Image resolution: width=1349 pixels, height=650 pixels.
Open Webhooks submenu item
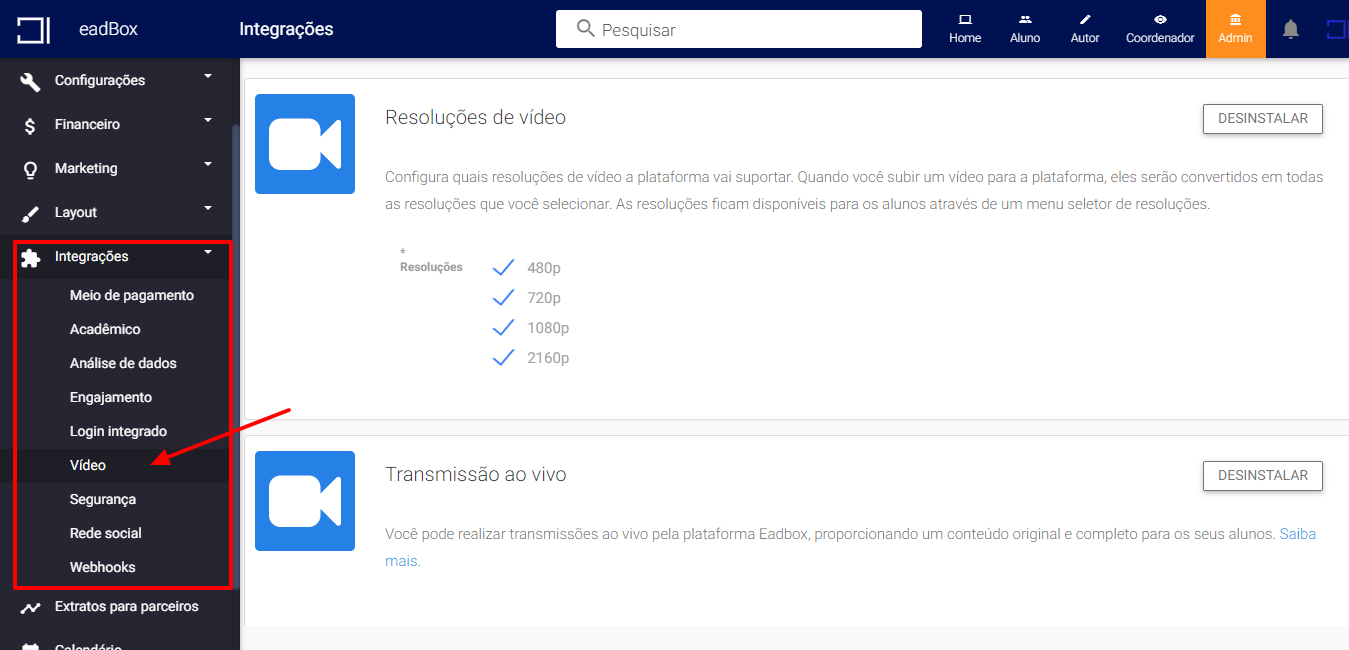(x=103, y=567)
